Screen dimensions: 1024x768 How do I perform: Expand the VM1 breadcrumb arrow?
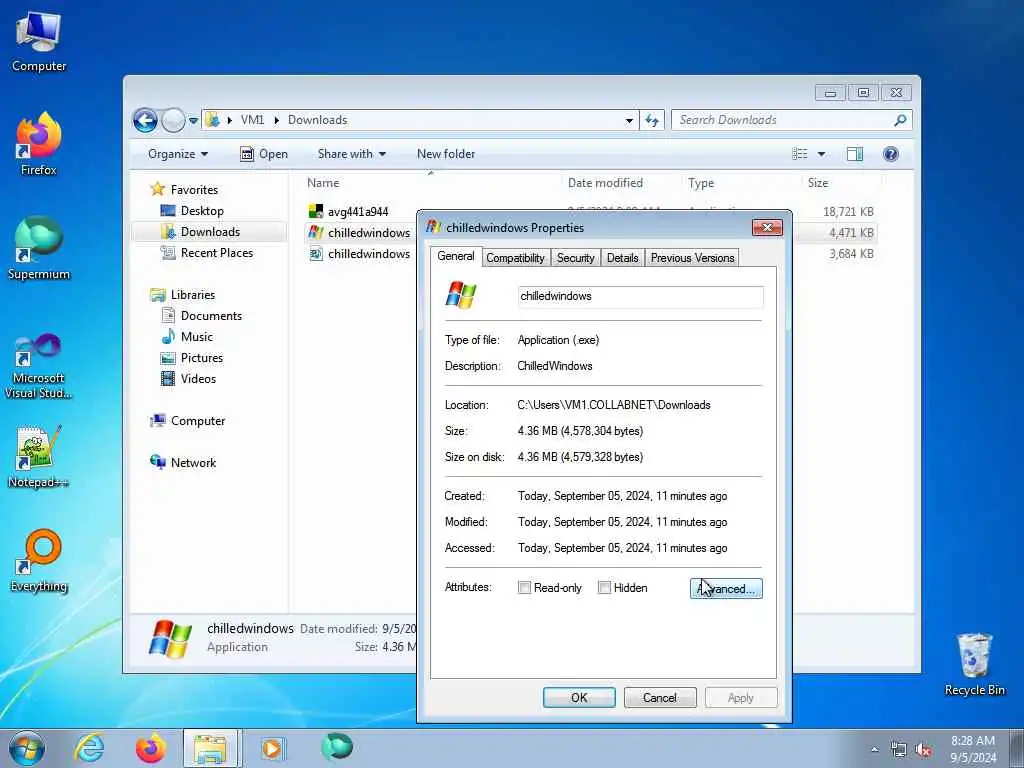(x=277, y=120)
